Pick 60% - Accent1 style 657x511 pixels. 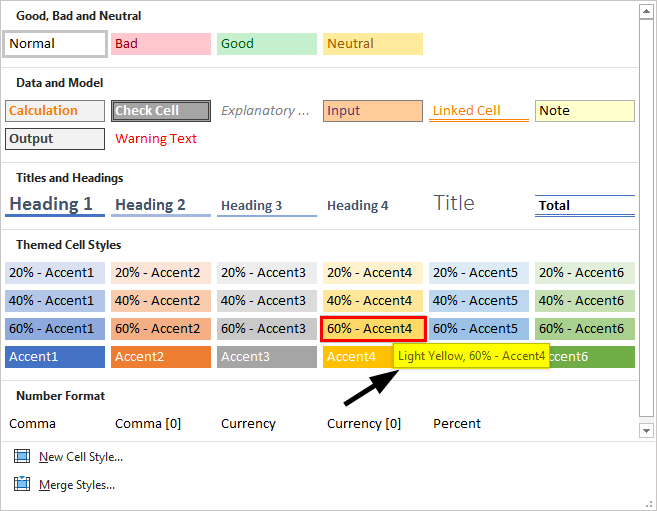55,329
